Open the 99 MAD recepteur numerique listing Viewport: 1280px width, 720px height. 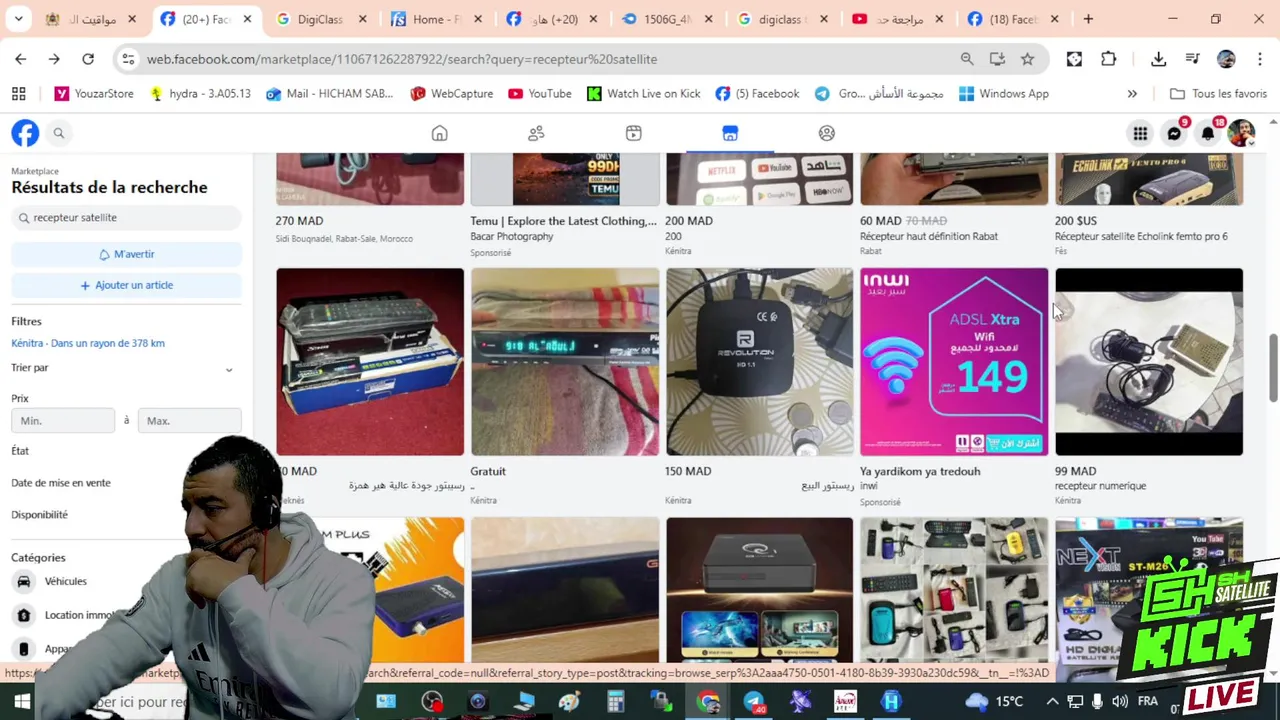(1149, 361)
